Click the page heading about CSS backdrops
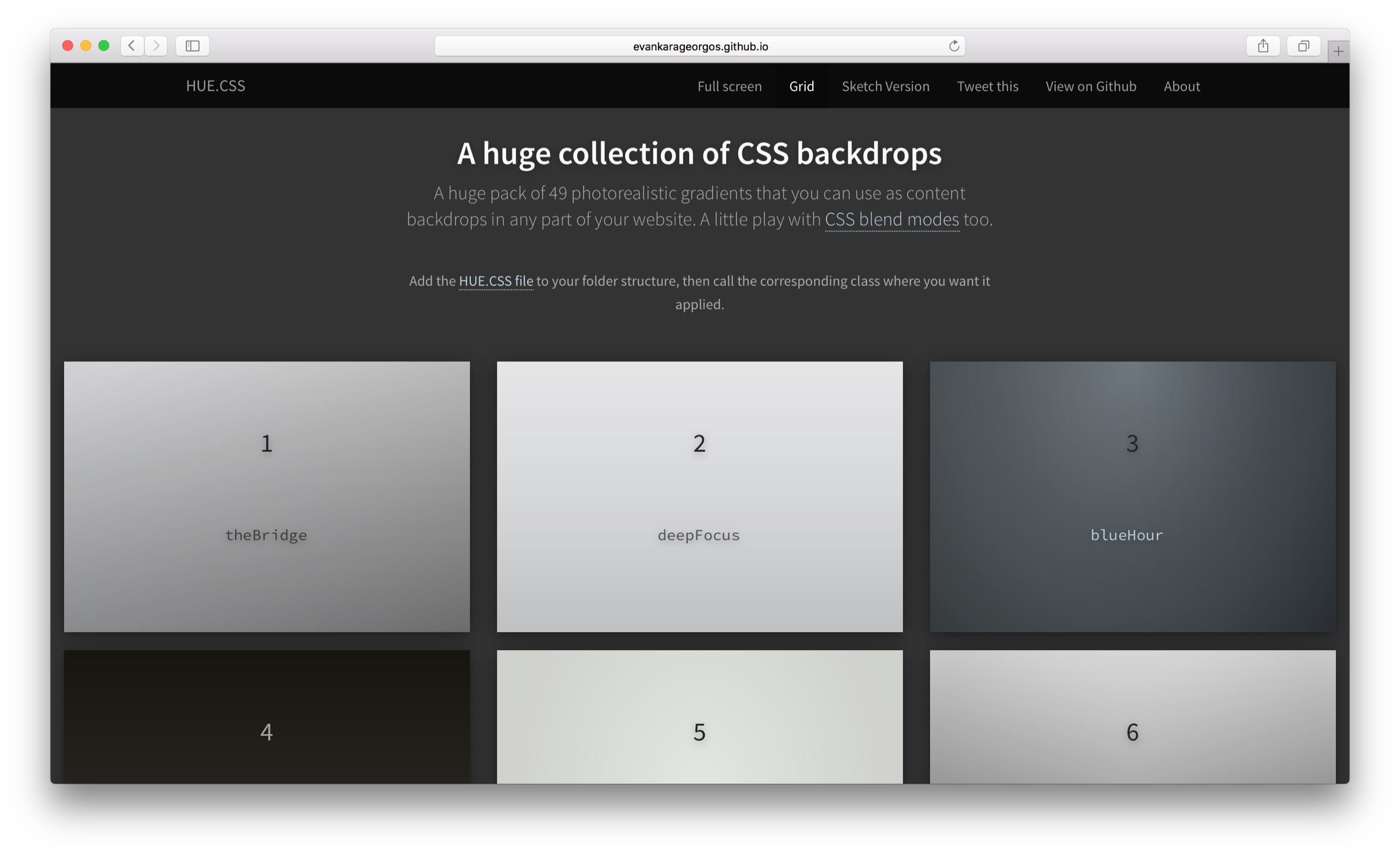 click(x=699, y=154)
